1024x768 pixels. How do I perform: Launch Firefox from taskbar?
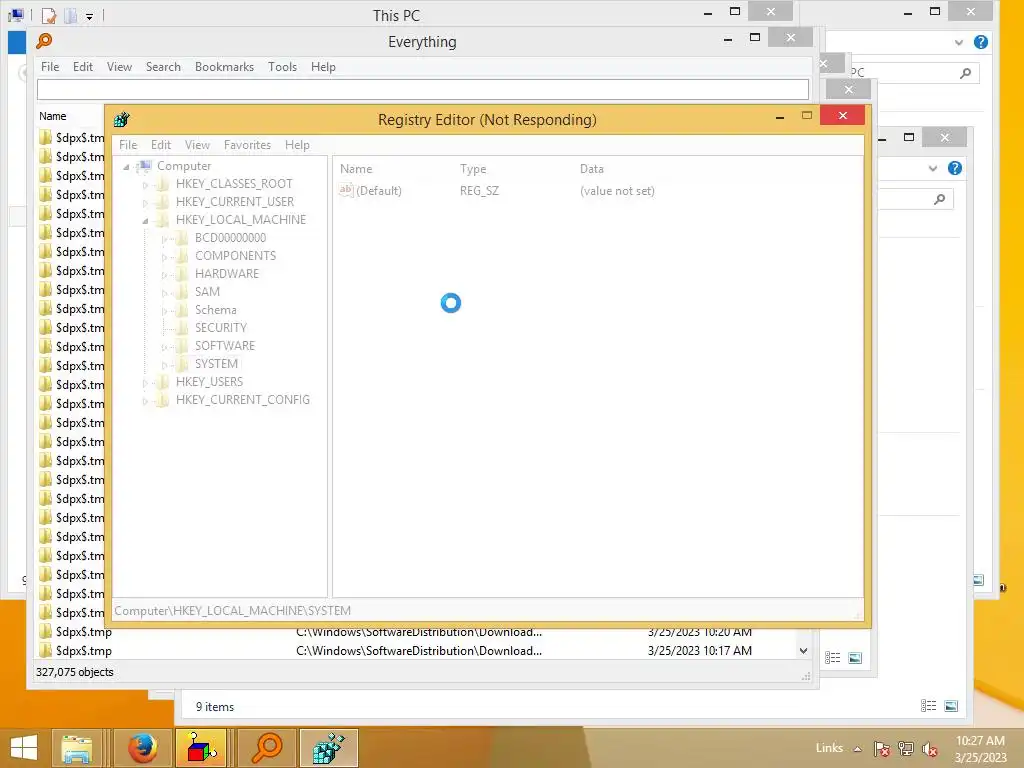point(142,748)
